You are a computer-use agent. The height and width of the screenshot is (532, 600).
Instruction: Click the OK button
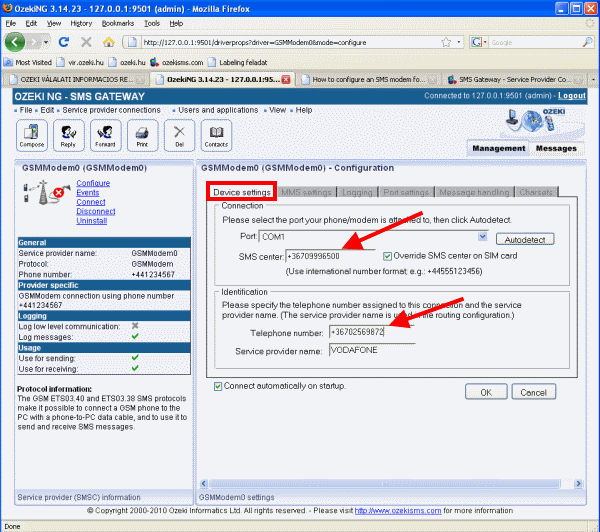click(x=486, y=392)
